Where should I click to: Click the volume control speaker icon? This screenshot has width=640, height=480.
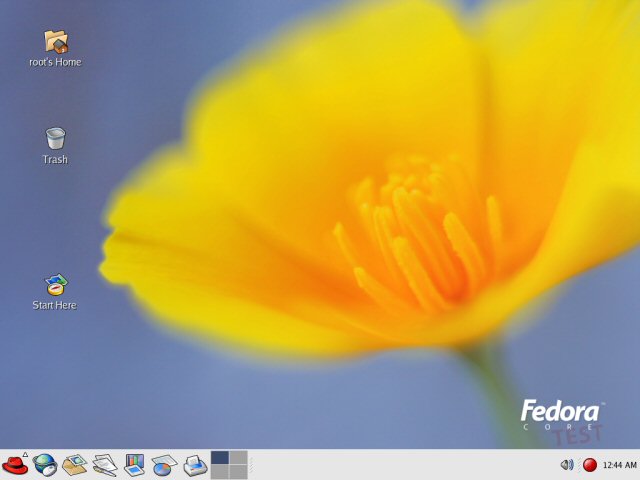[567, 464]
